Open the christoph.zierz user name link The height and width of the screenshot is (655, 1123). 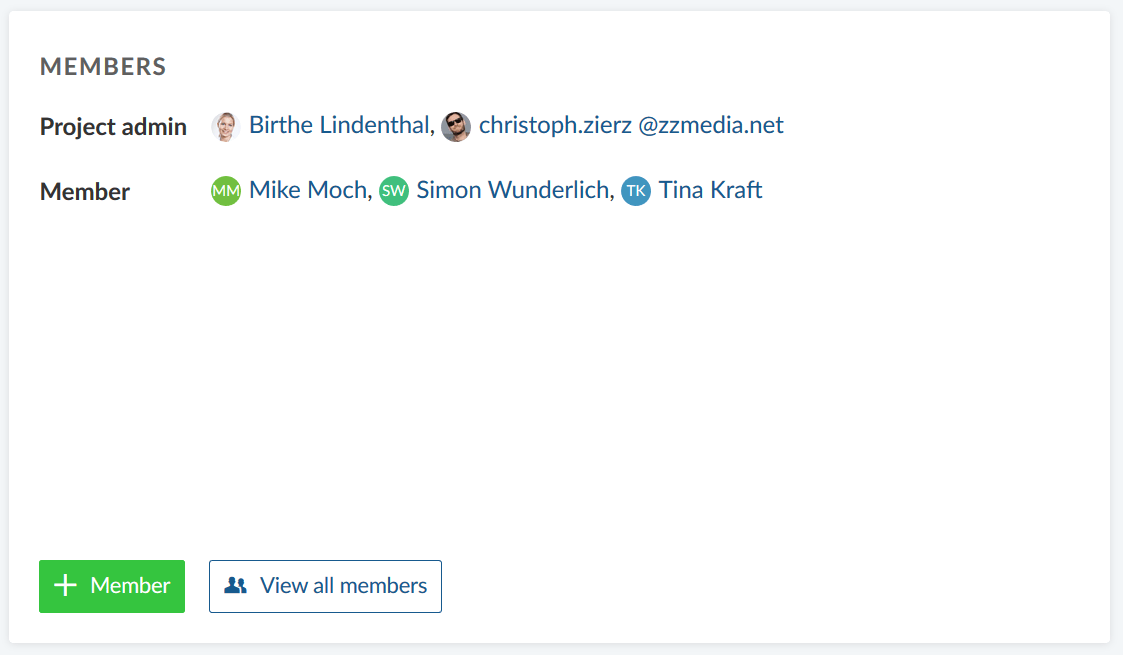(x=555, y=126)
